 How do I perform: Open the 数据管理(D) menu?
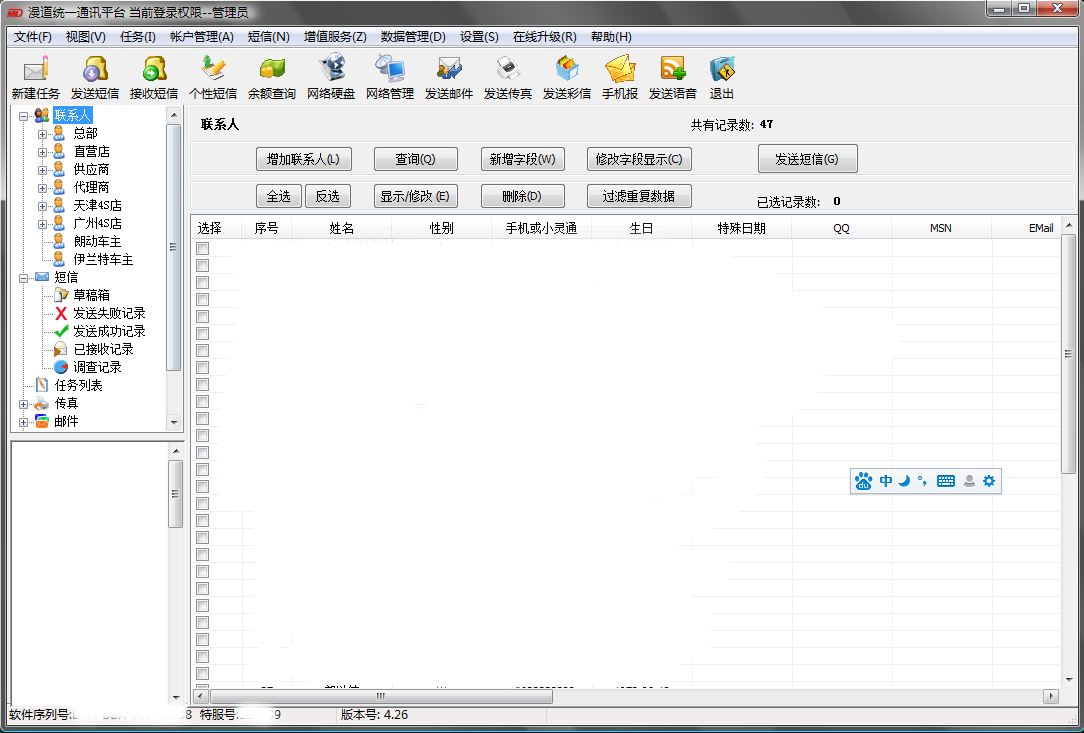[413, 37]
